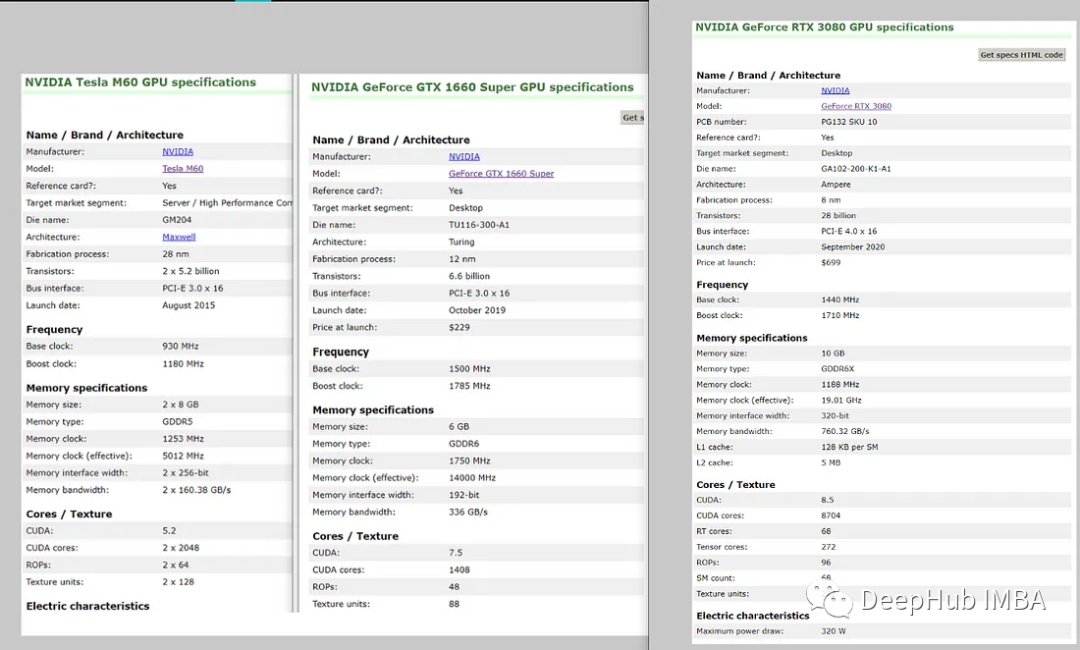Select the Ampere architecture value

pos(836,185)
